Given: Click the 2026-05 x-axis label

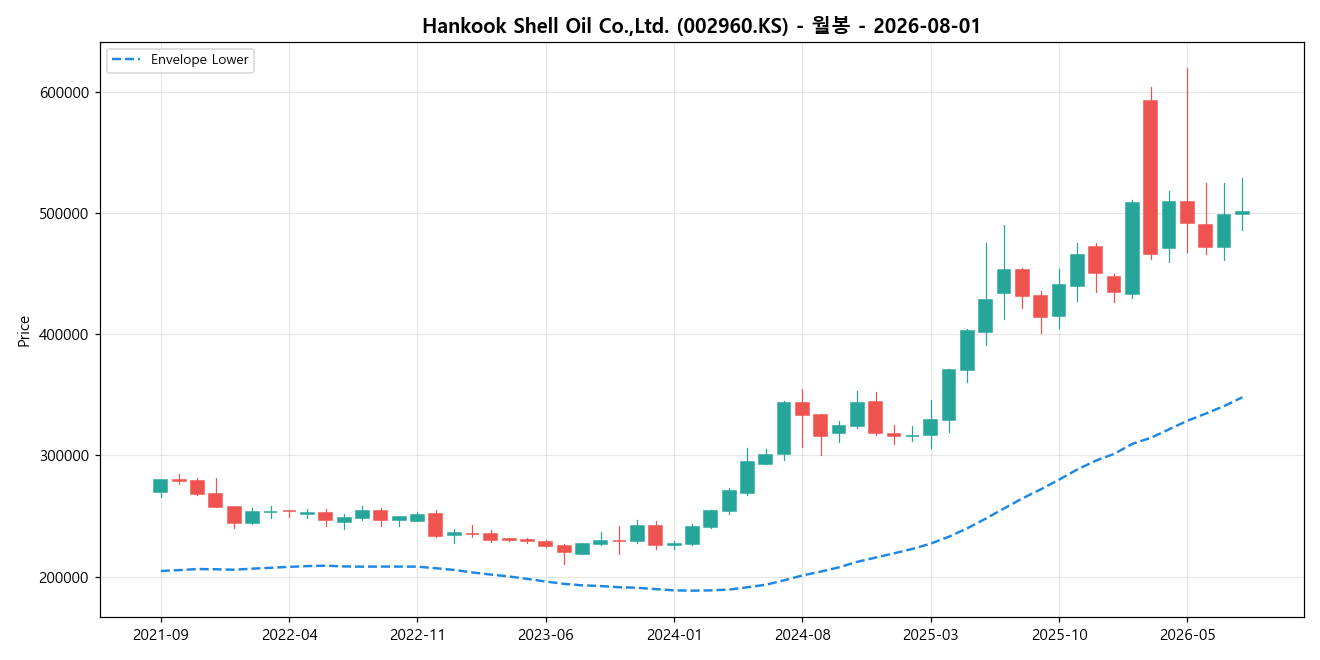Looking at the screenshot, I should [1187, 634].
